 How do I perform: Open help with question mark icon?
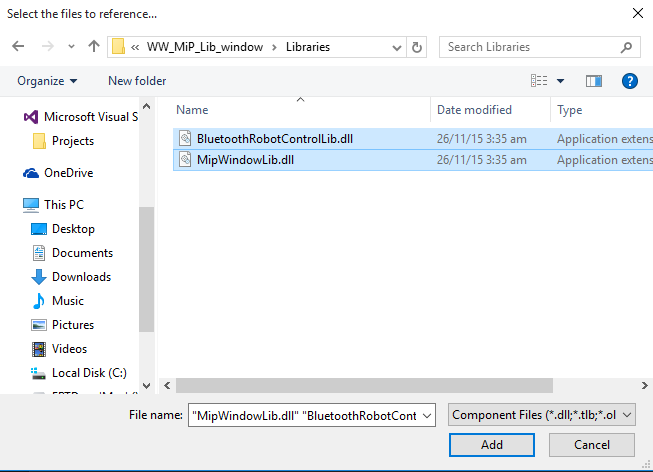pyautogui.click(x=630, y=81)
